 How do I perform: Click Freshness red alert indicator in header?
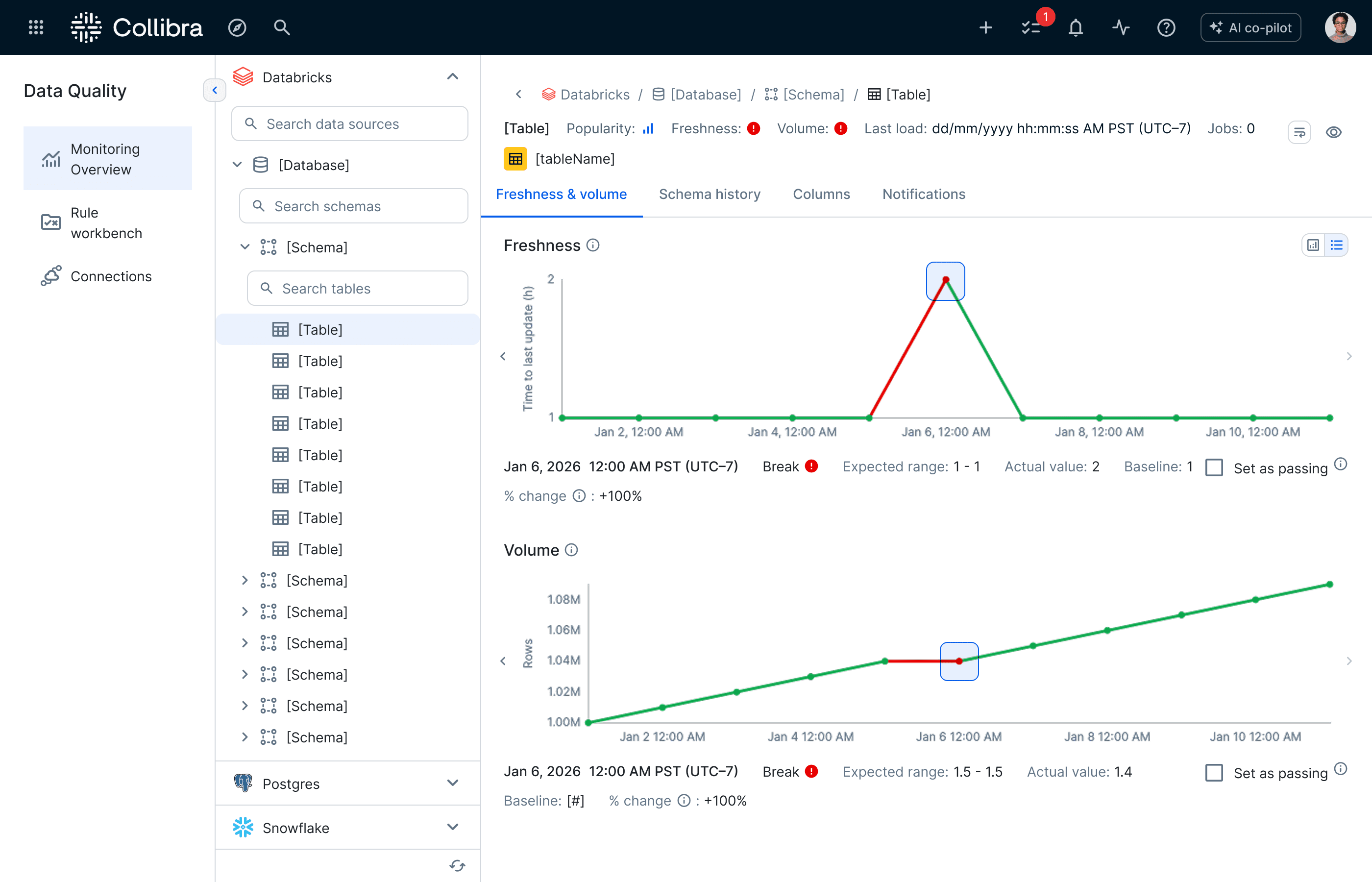point(754,129)
